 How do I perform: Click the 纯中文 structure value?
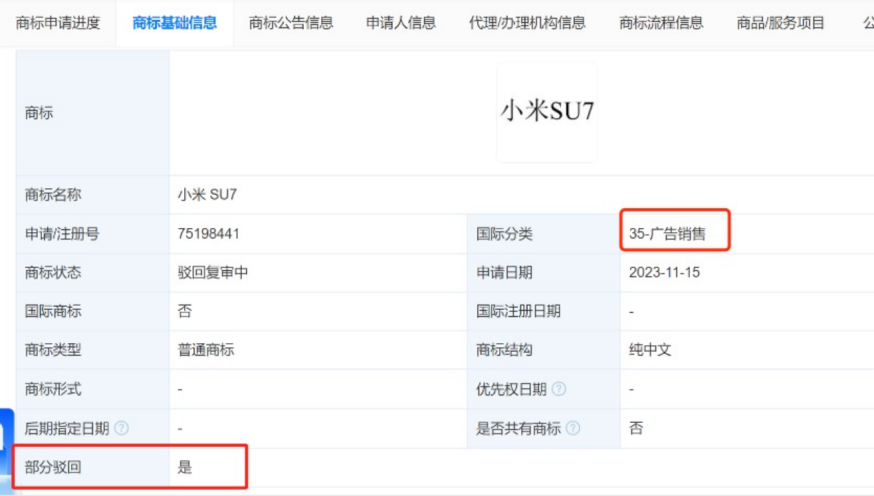650,350
